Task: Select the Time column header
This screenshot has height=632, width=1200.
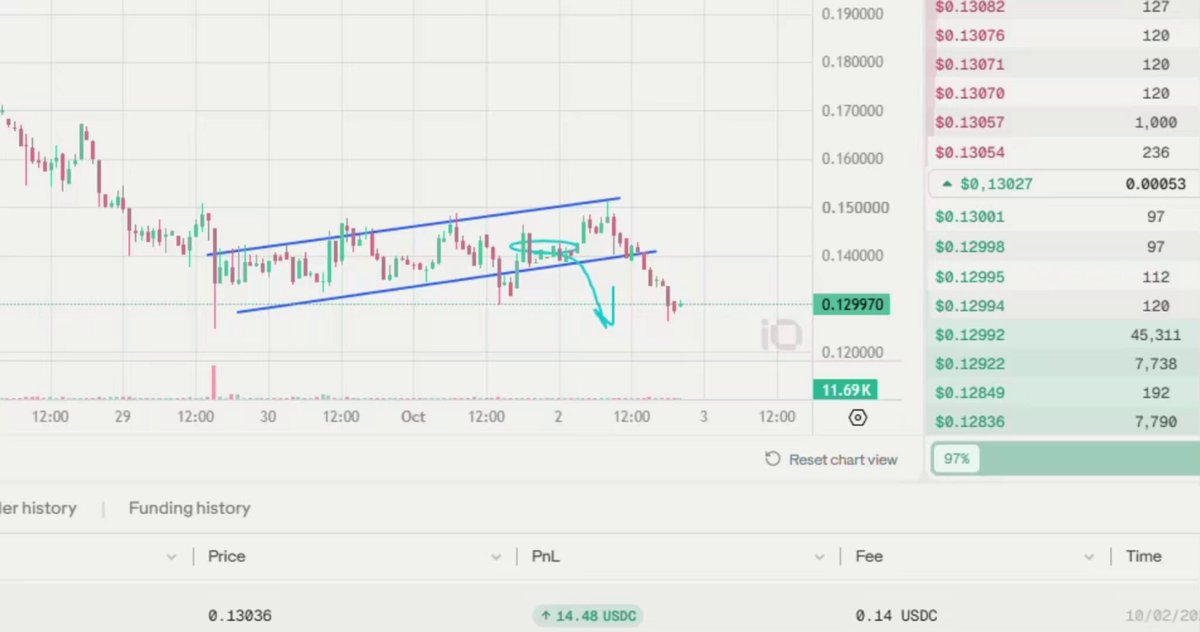Action: [x=1144, y=556]
